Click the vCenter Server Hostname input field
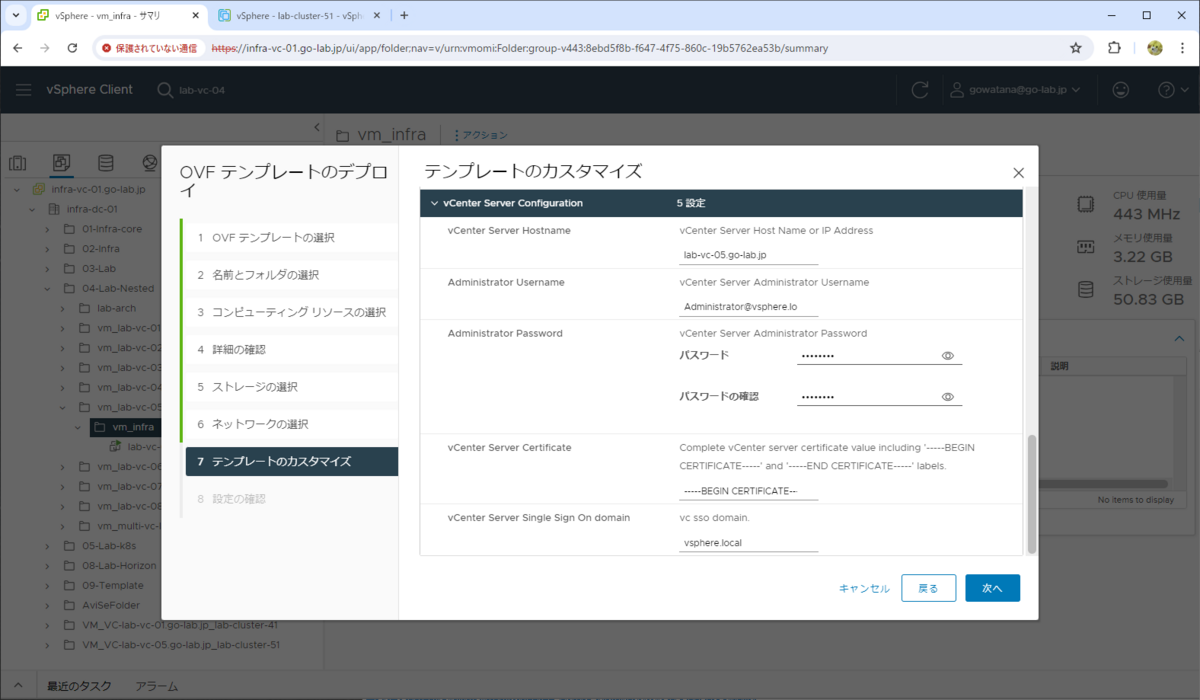This screenshot has width=1200, height=700. pos(748,255)
